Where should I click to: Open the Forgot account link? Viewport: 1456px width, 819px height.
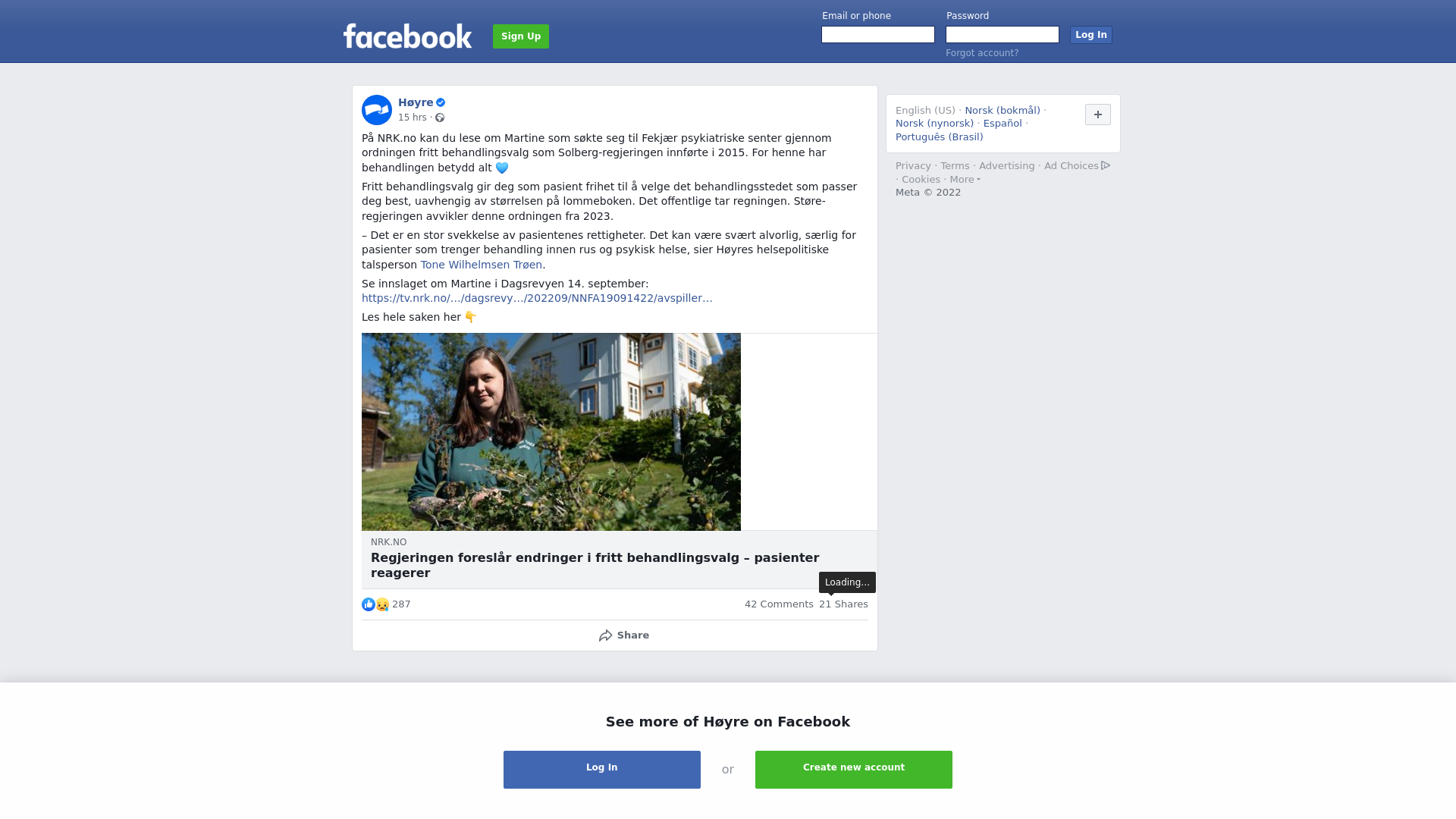(x=982, y=53)
